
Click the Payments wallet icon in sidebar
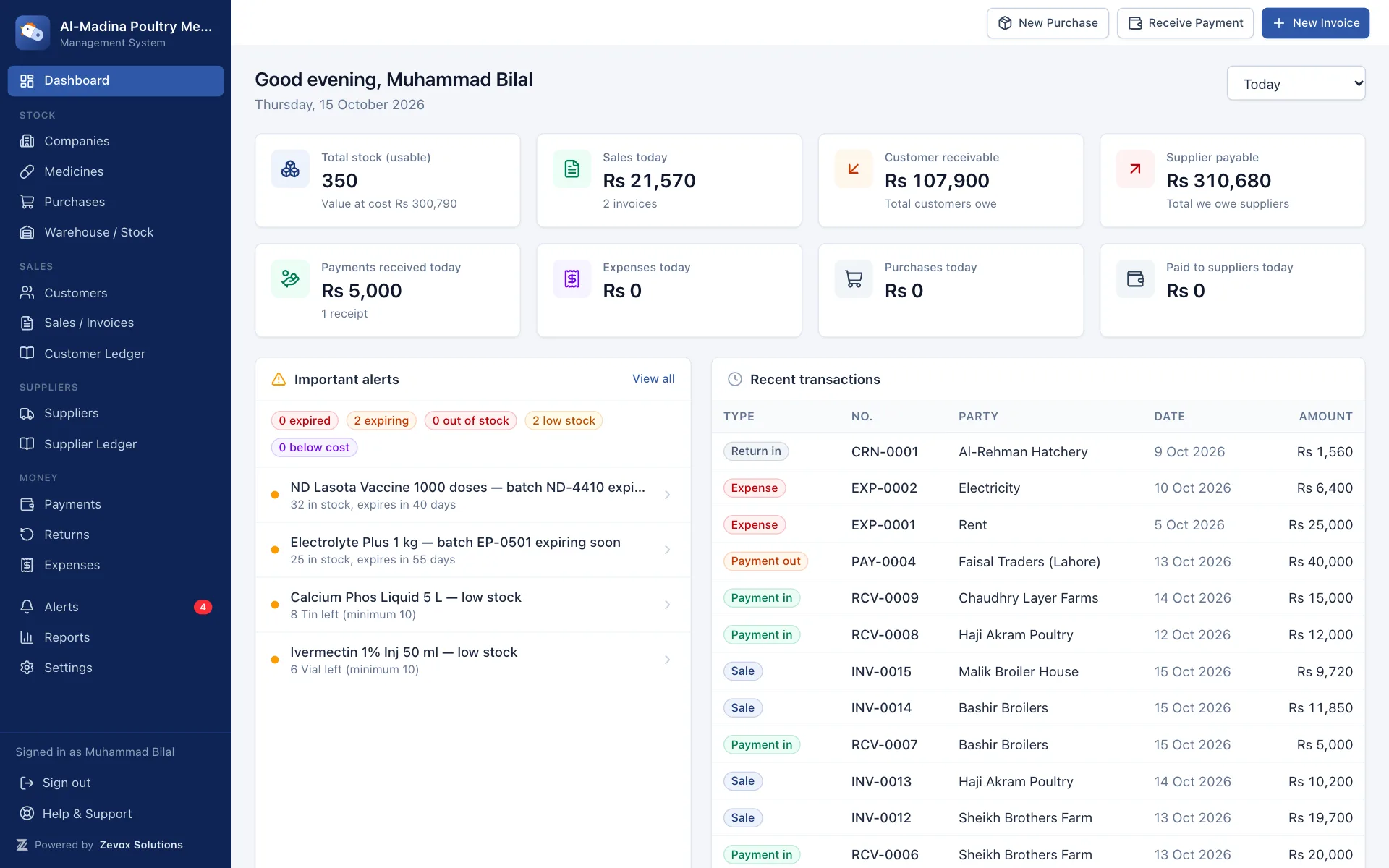point(27,504)
